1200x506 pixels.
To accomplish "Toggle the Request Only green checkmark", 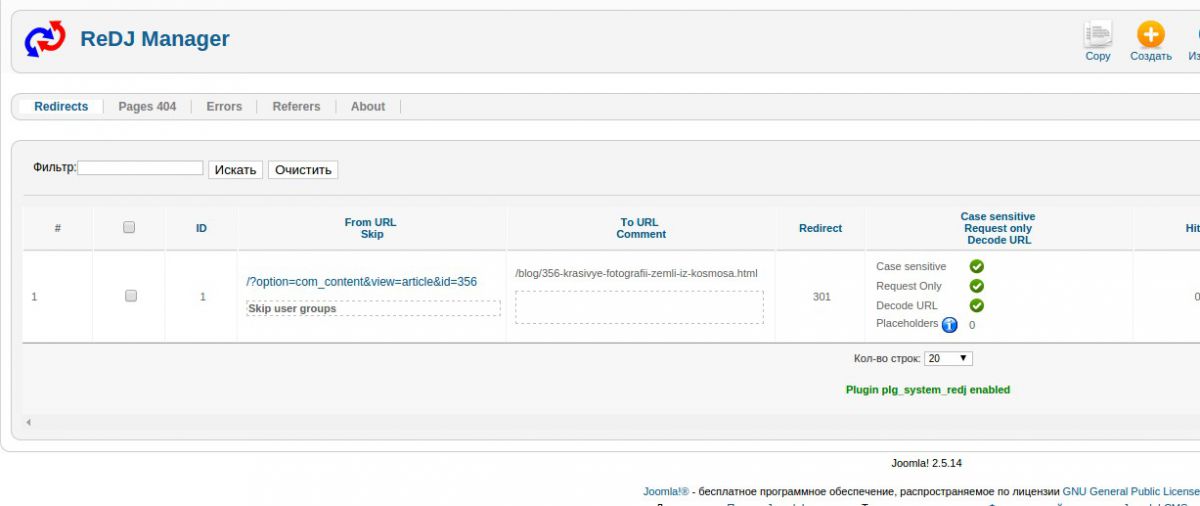I will [977, 286].
